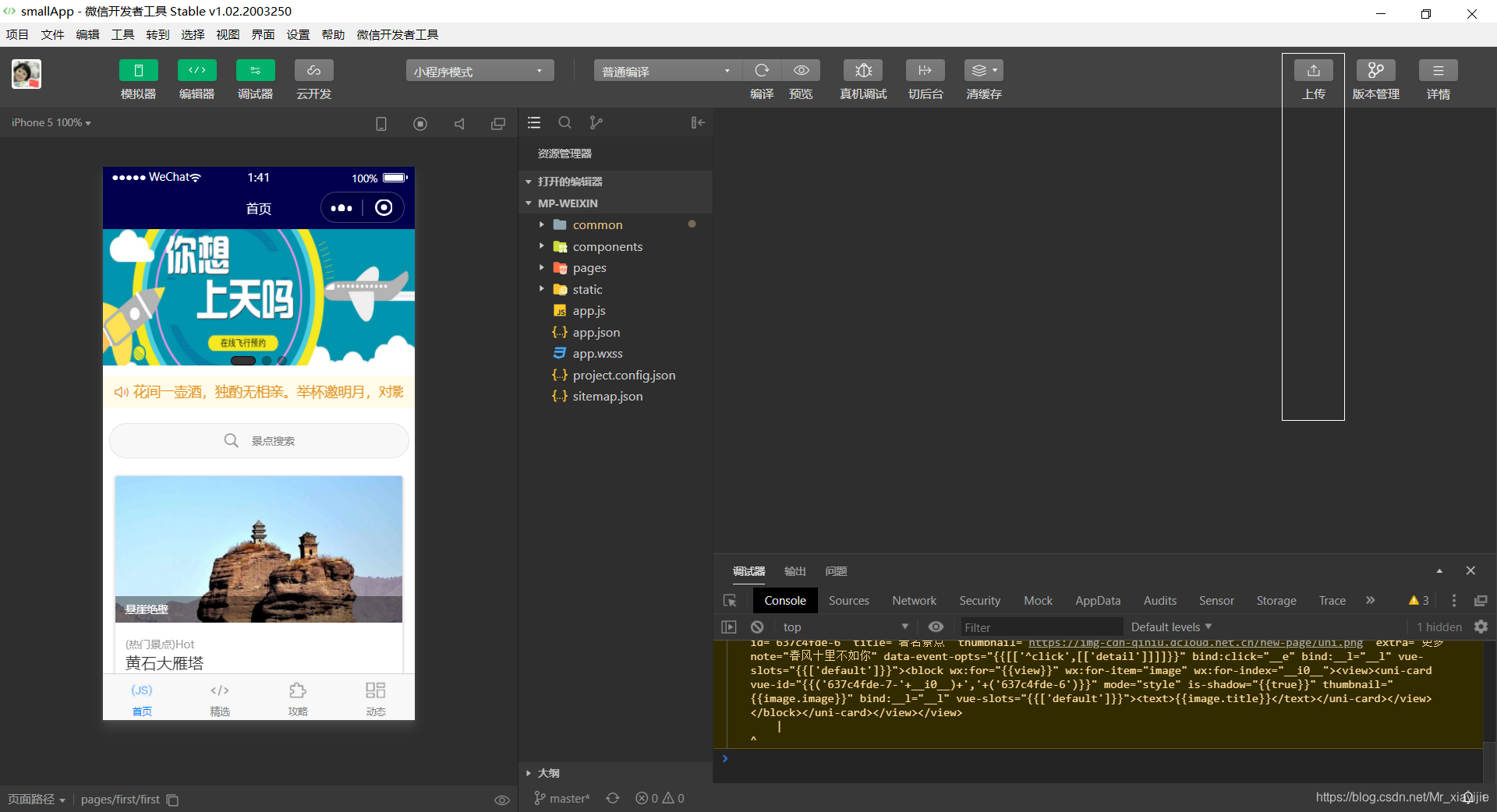Click the explorer file list icon
The width and height of the screenshot is (1497, 812).
click(x=534, y=123)
